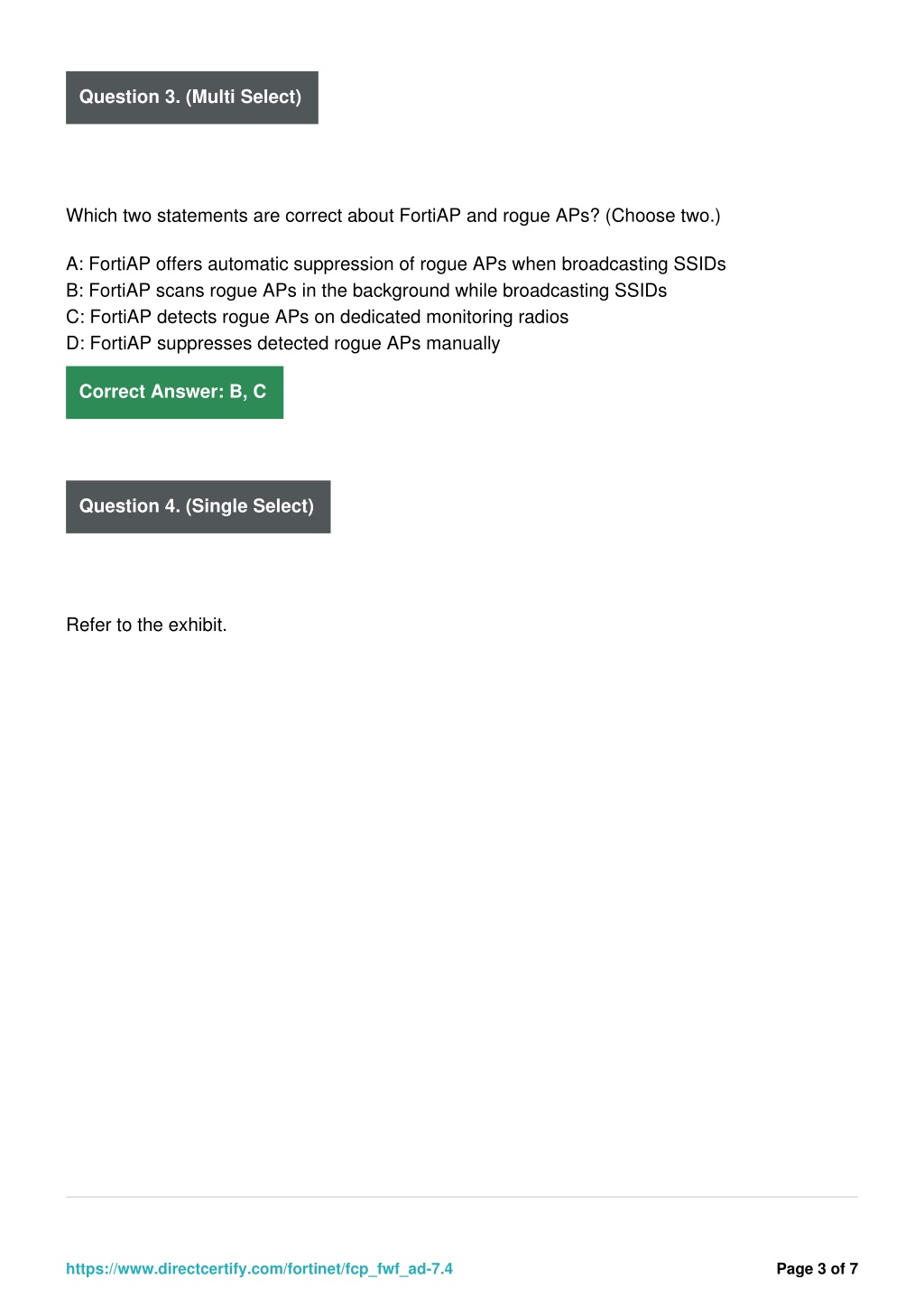
Task: Click the '(Multi Select)' label in header
Action: (x=244, y=97)
